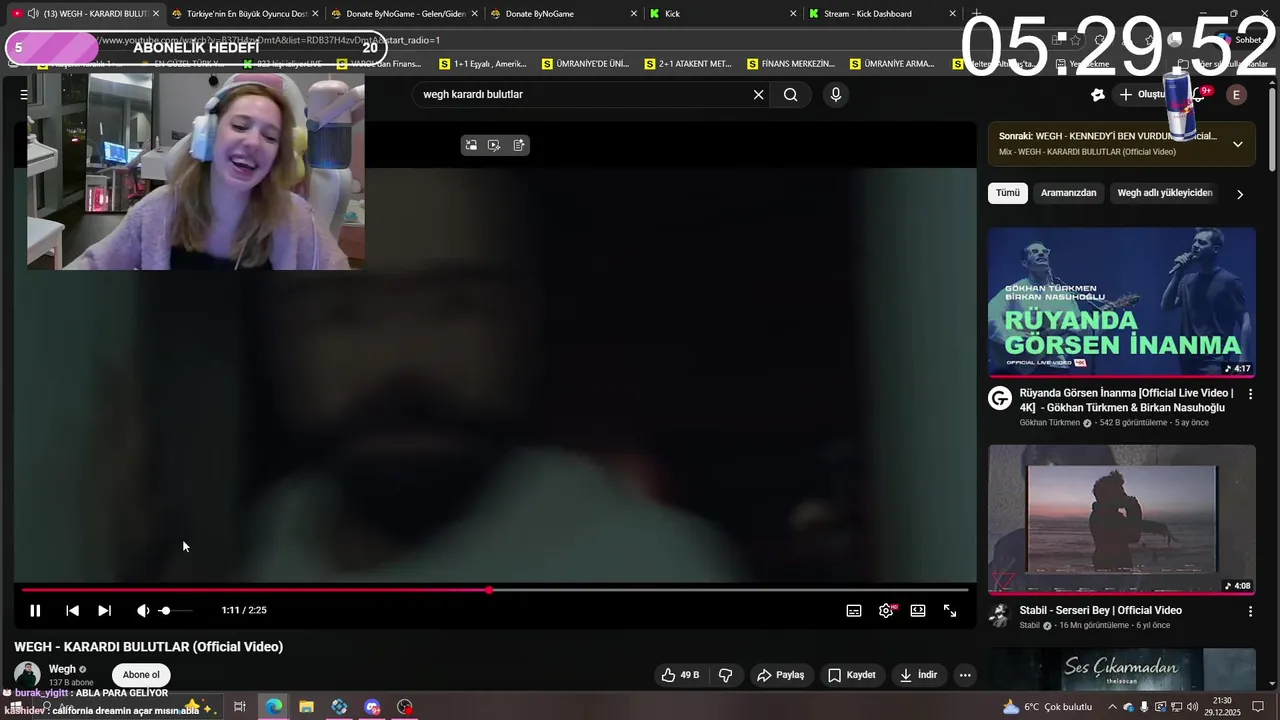Open the 'FİNANS MERKEZİN...' bookmark
This screenshot has height=720, width=1280.
[x=790, y=63]
